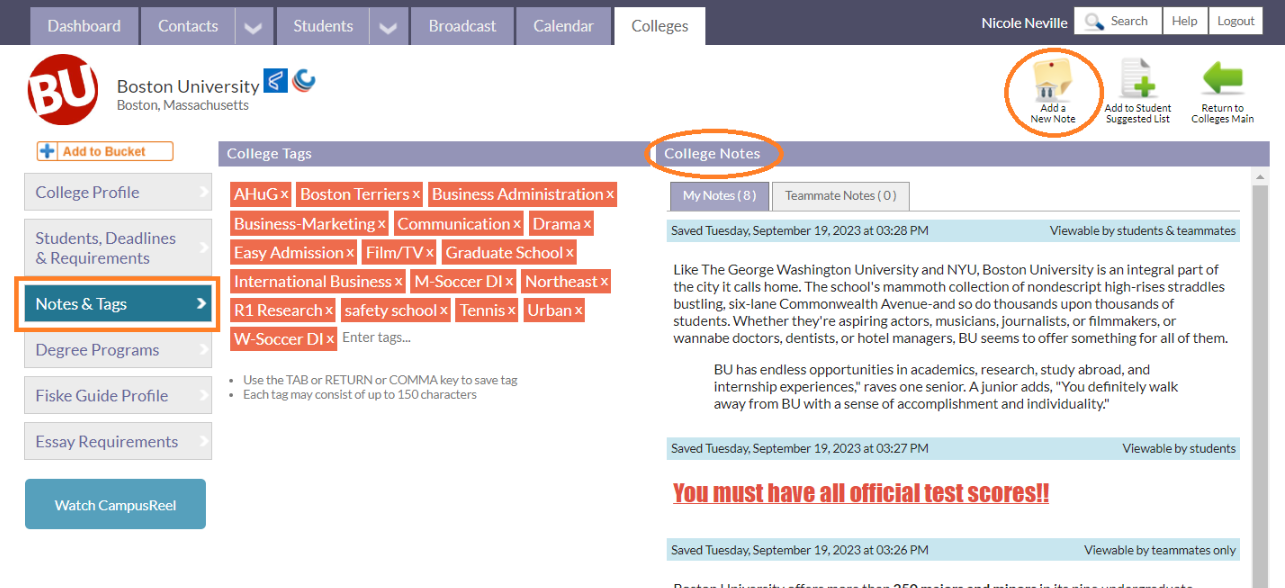Viewport: 1285px width, 588px height.
Task: Remove the Urban tag with its x
Action: click(578, 311)
